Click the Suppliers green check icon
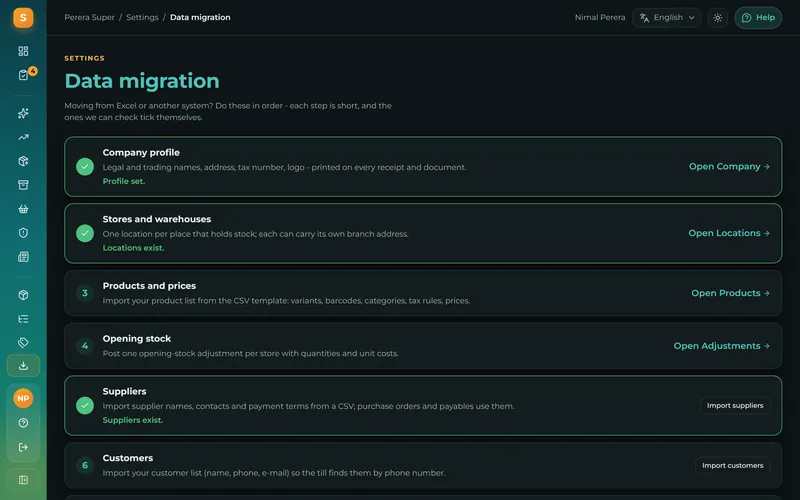Screen dimensions: 800x500 pos(85,406)
